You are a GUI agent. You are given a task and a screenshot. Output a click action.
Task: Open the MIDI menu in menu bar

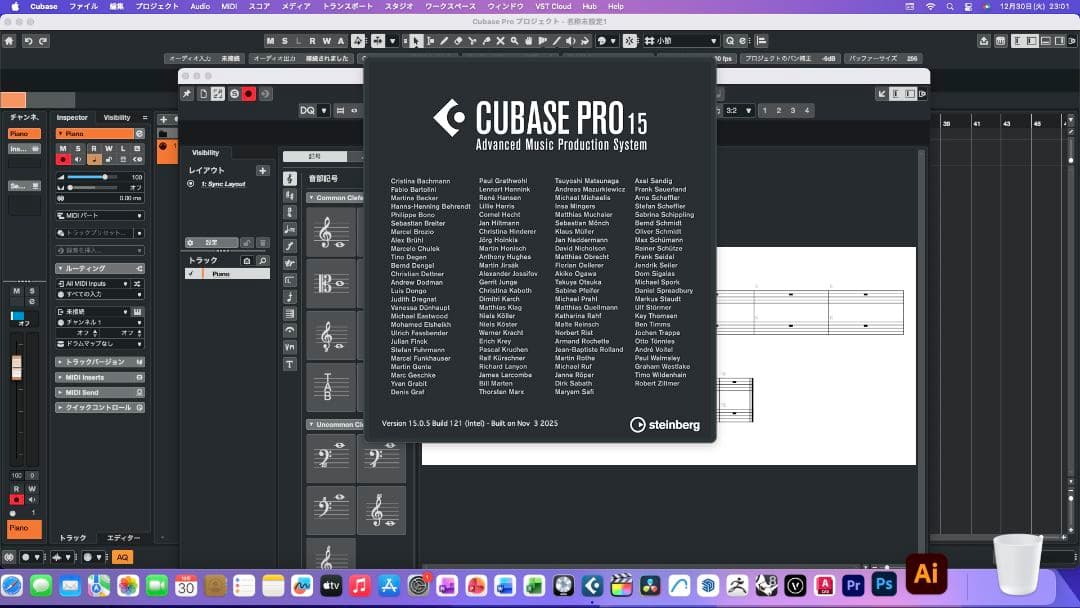point(229,6)
